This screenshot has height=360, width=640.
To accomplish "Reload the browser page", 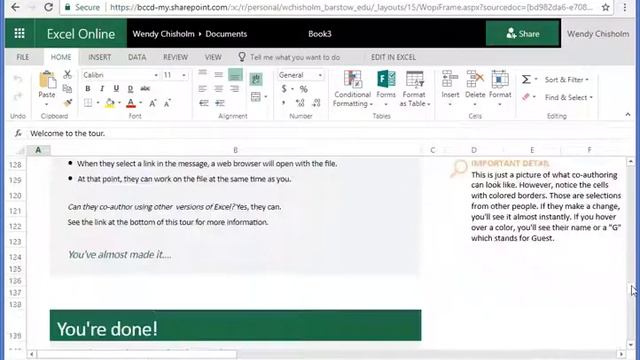I will coord(49,7).
